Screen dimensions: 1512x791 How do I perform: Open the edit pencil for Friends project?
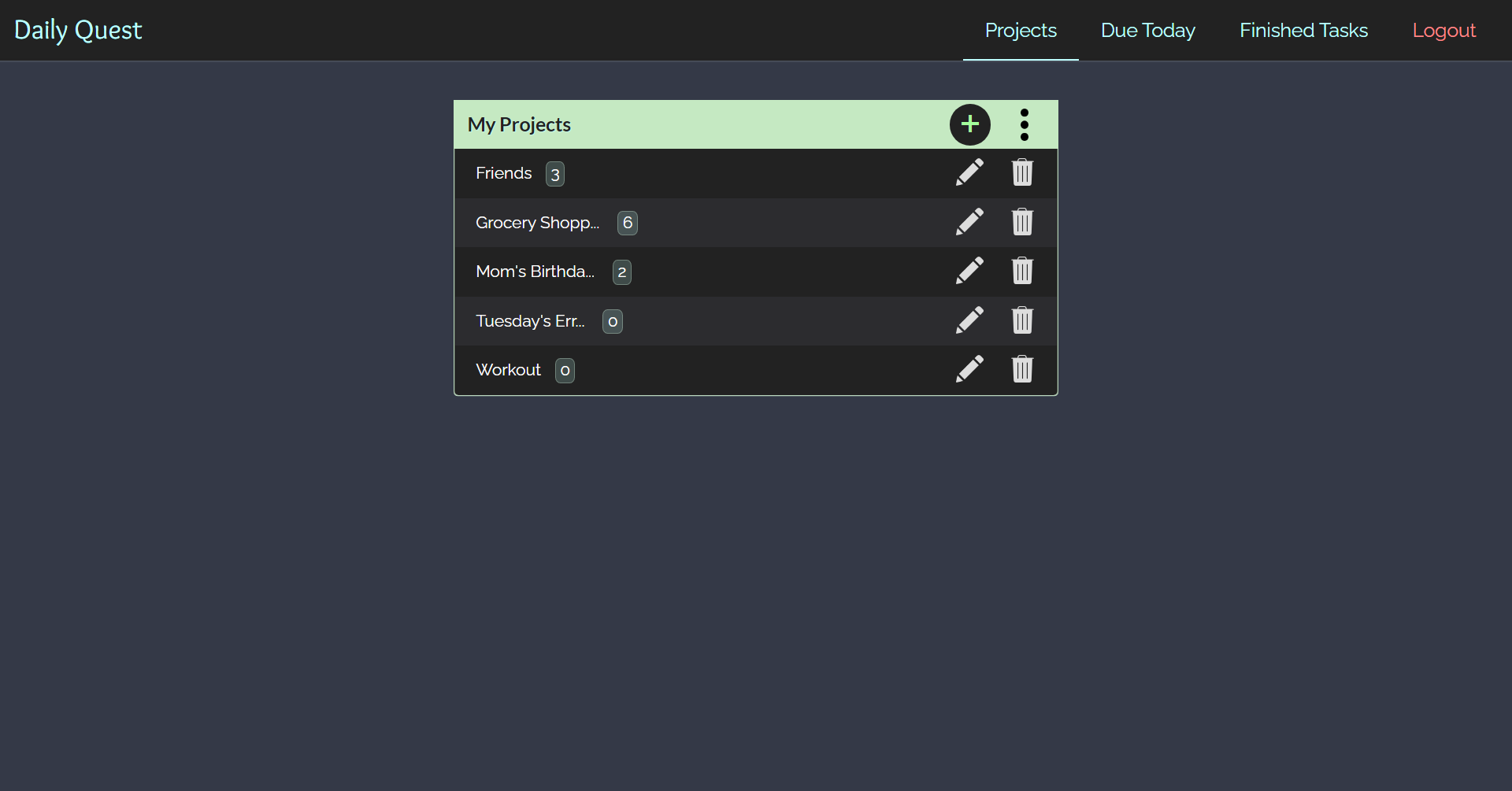pos(969,172)
